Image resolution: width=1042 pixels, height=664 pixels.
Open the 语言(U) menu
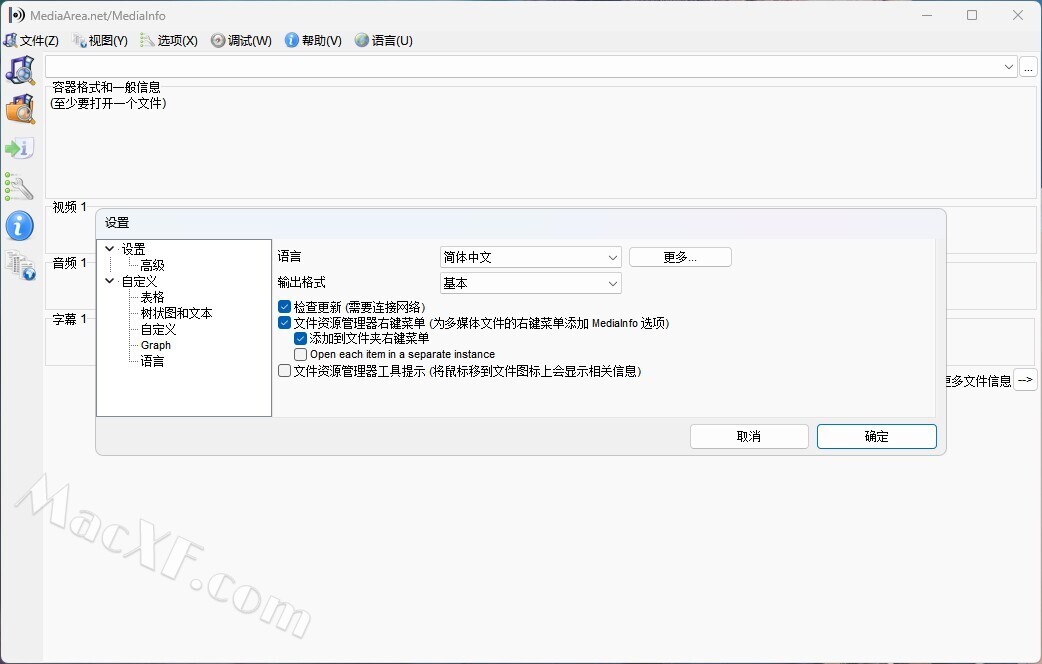coord(384,41)
